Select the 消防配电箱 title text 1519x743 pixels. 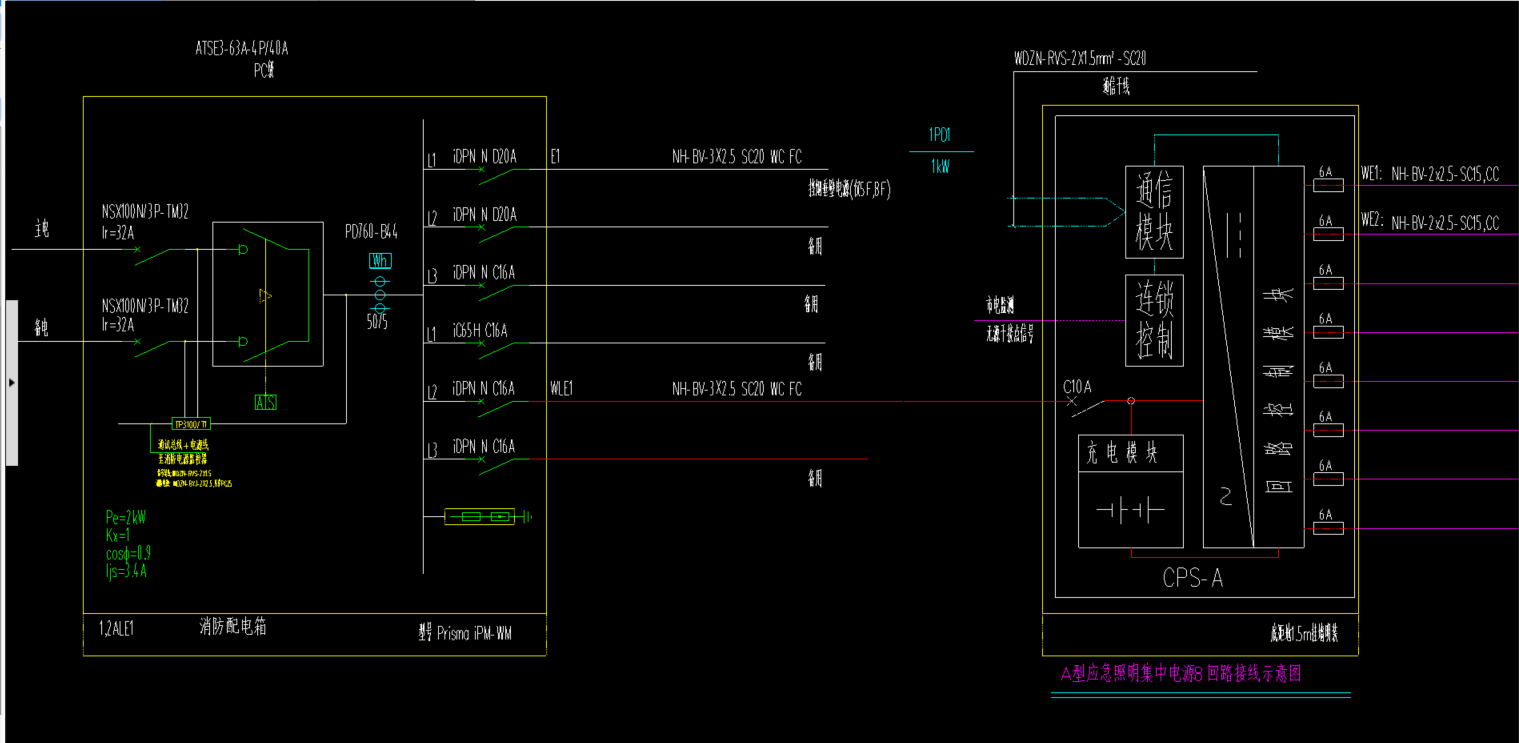pos(233,628)
